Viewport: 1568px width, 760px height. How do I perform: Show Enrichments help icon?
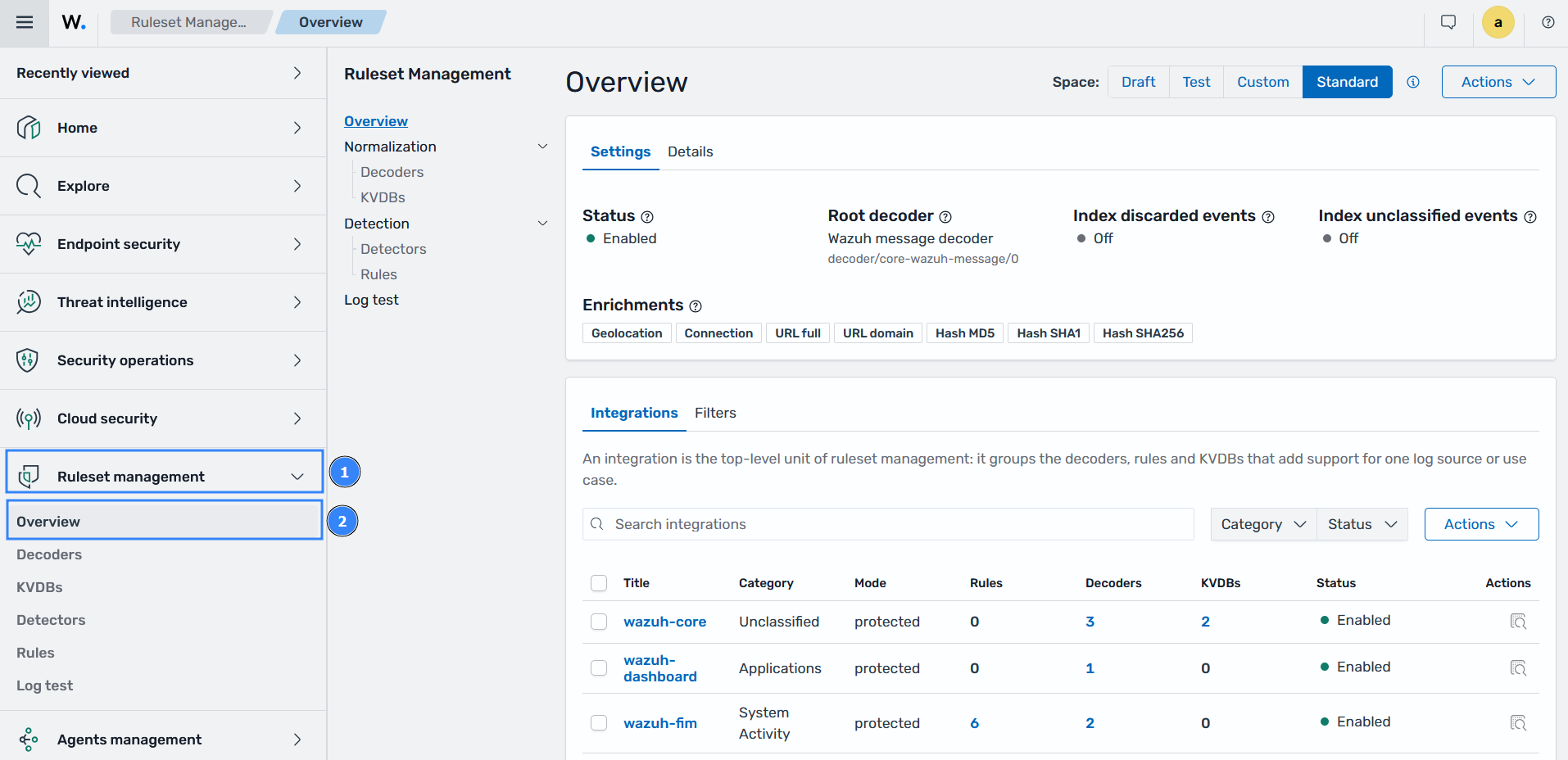point(696,306)
